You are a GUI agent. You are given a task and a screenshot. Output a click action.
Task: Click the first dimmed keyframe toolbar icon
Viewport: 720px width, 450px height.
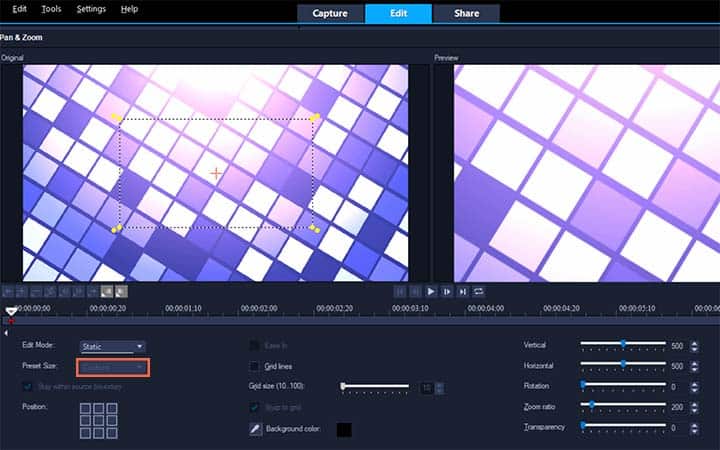(7, 292)
